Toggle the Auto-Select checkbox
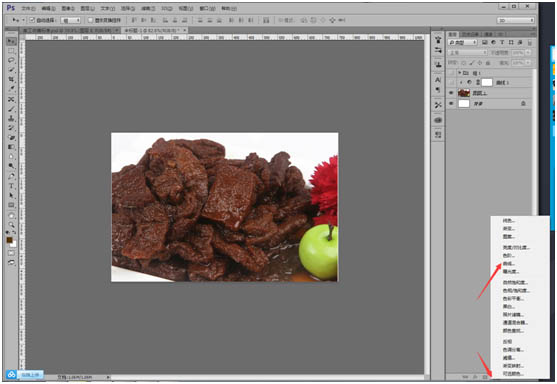Image resolution: width=557 pixels, height=384 pixels. (x=32, y=20)
